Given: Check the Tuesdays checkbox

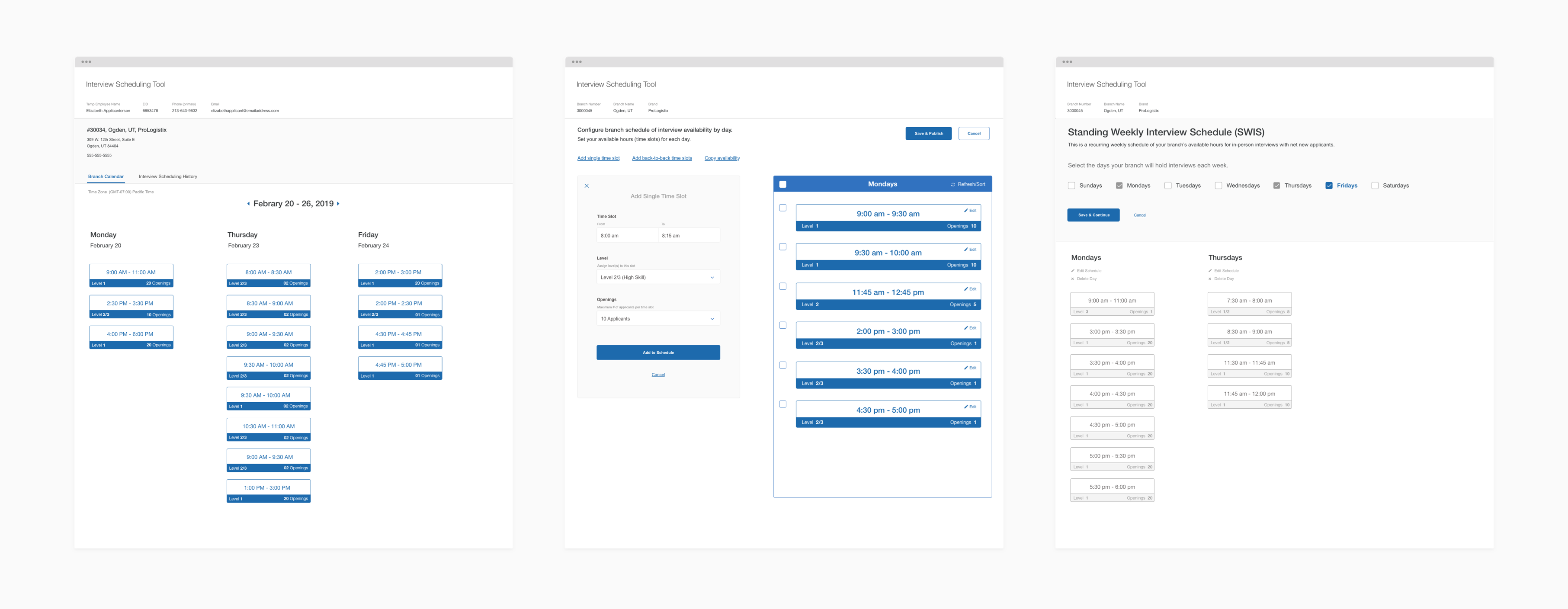Looking at the screenshot, I should (1167, 186).
